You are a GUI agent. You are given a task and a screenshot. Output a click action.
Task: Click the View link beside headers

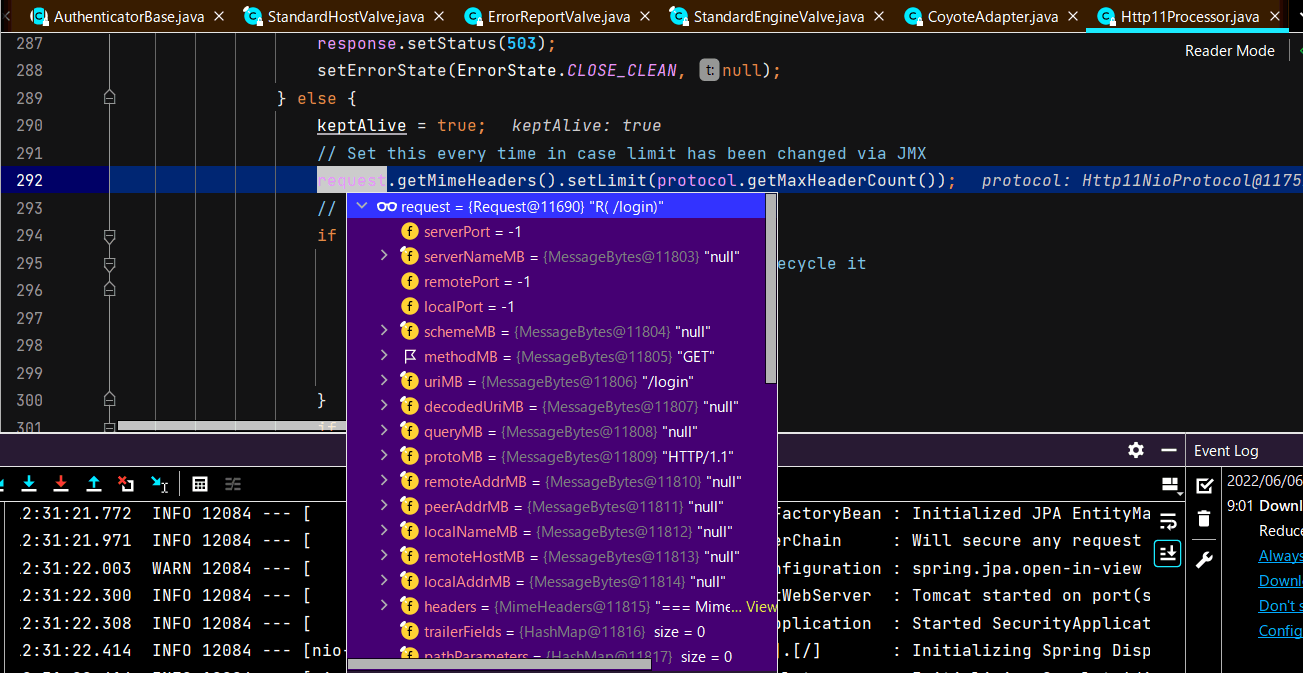coord(761,606)
